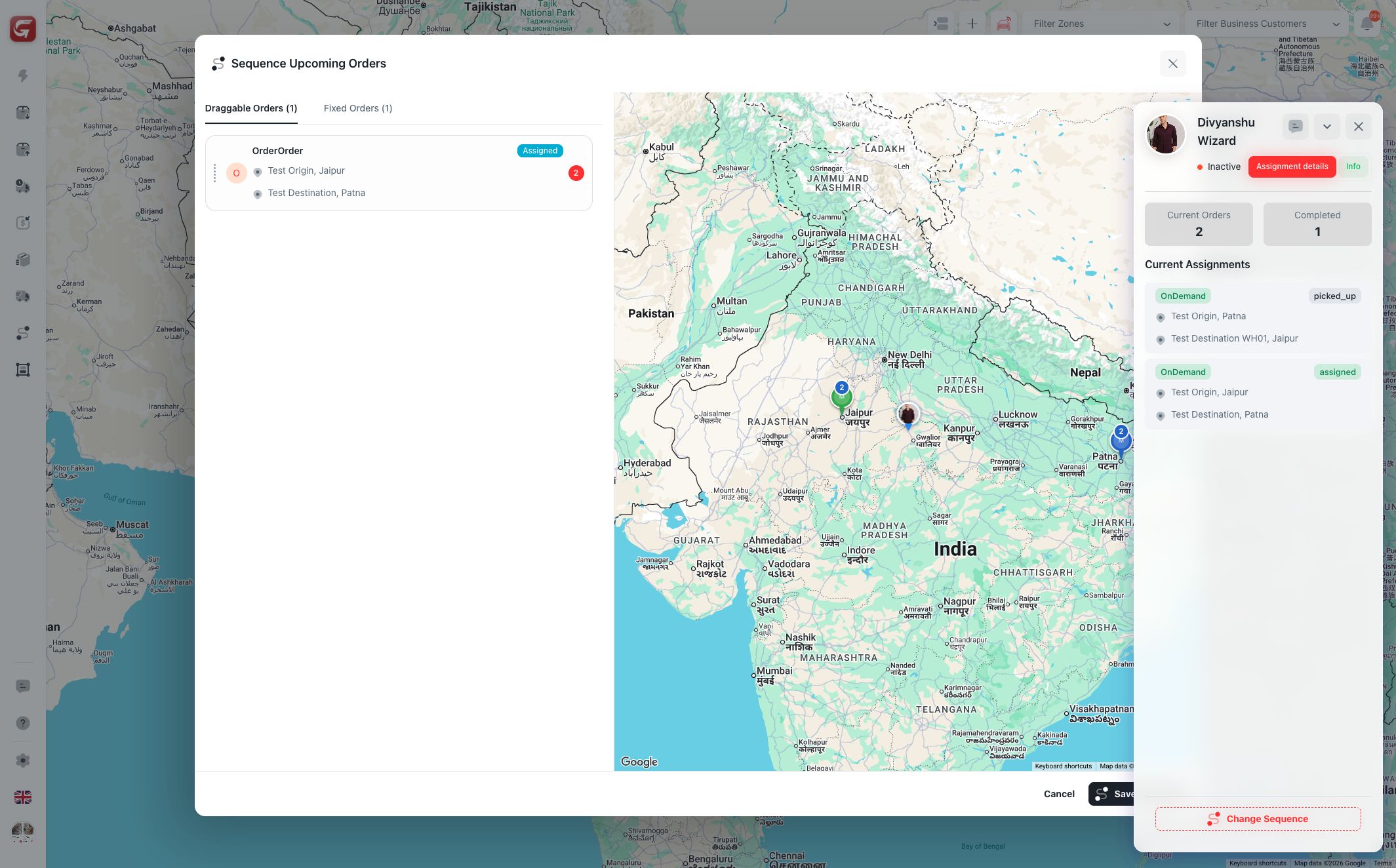This screenshot has height=868, width=1396.
Task: Open the chat messages sidebar icon
Action: (x=23, y=686)
